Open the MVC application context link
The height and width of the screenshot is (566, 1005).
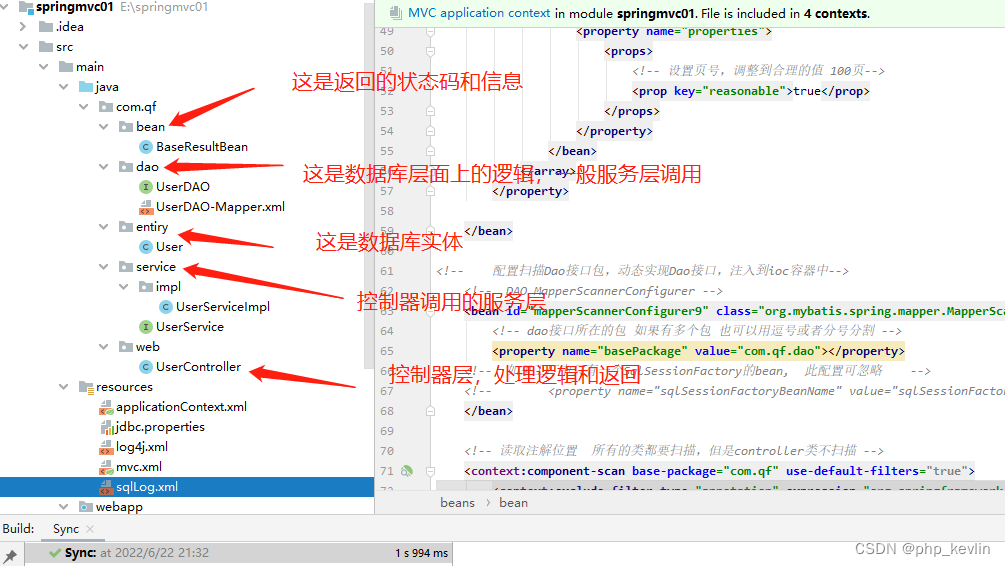point(479,13)
